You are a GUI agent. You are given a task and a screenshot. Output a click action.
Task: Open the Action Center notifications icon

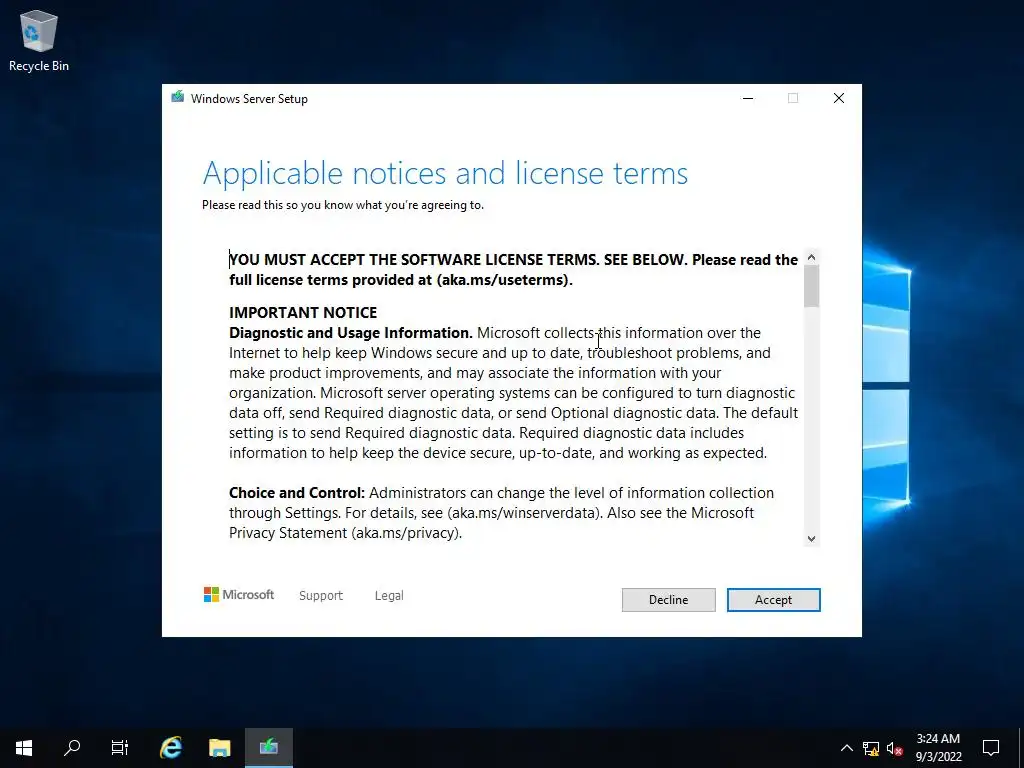(991, 748)
